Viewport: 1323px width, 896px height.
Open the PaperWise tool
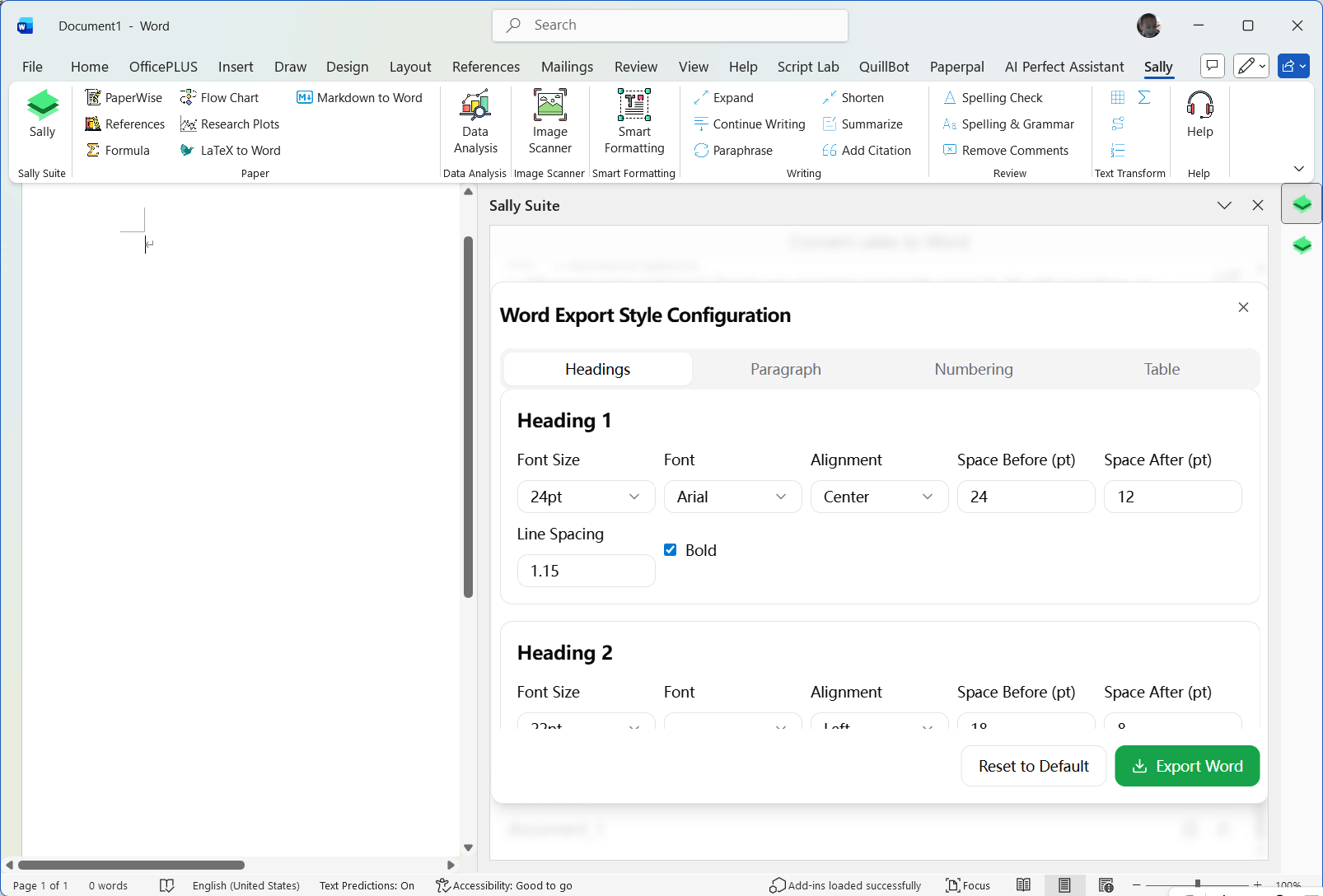(x=124, y=97)
